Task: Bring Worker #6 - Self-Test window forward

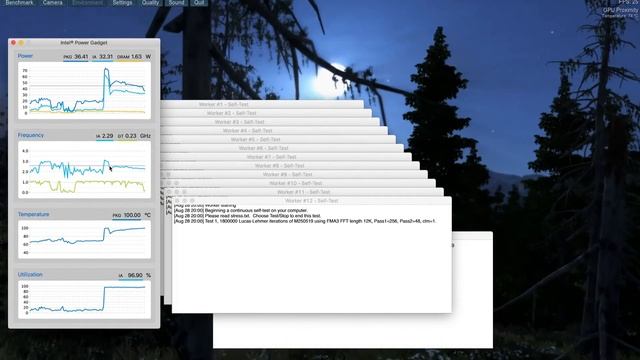Action: click(x=263, y=148)
